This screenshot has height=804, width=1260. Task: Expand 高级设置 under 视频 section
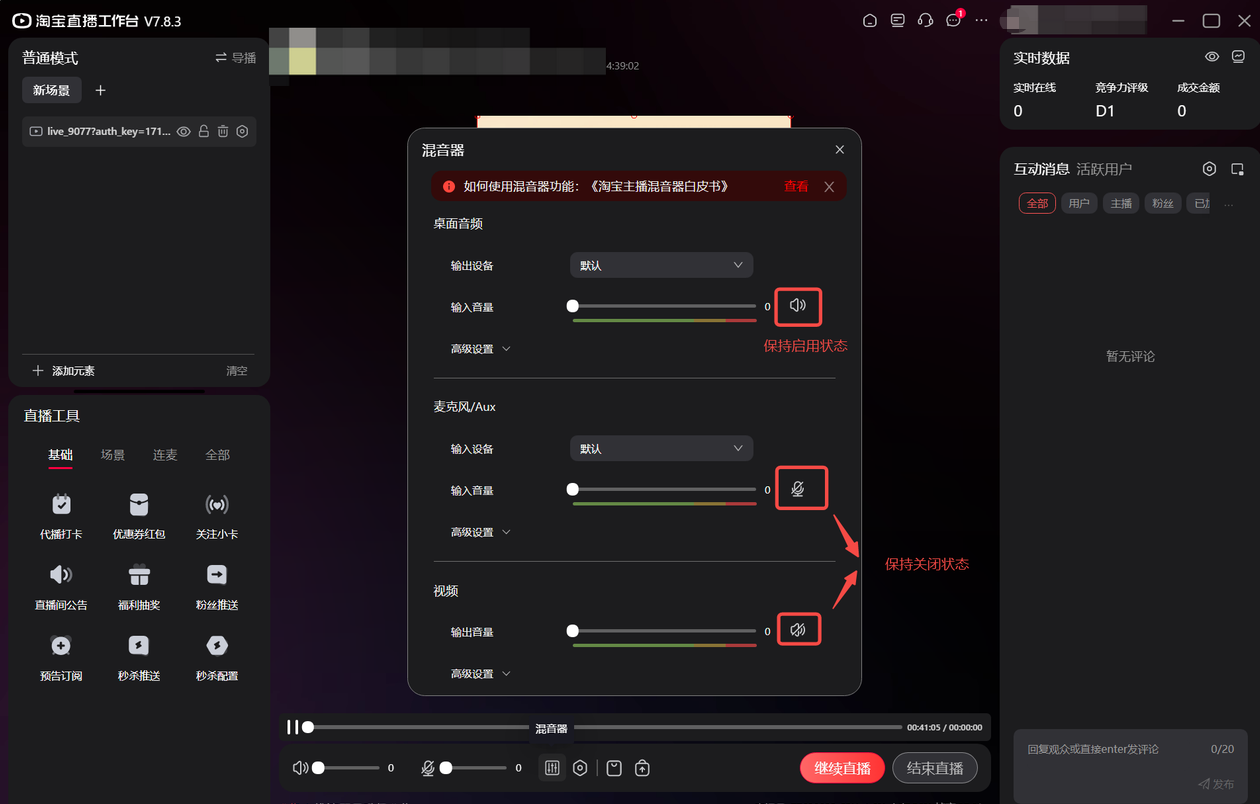(481, 674)
